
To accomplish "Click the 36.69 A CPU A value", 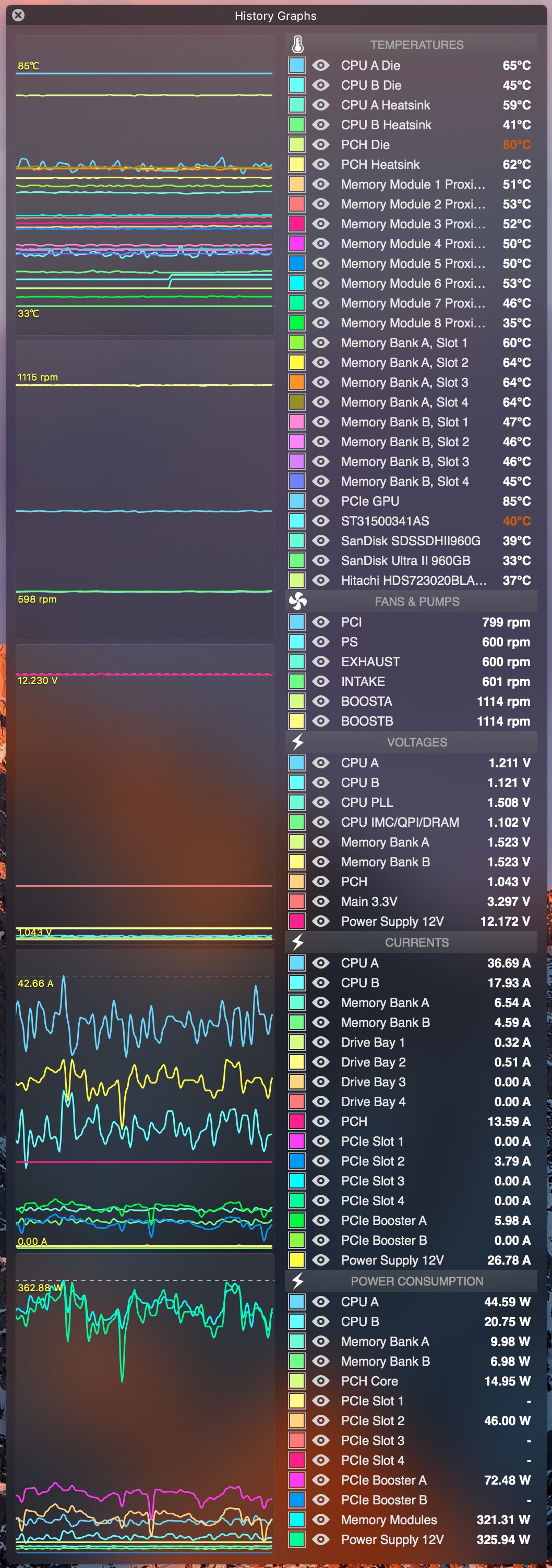I will coord(509,963).
